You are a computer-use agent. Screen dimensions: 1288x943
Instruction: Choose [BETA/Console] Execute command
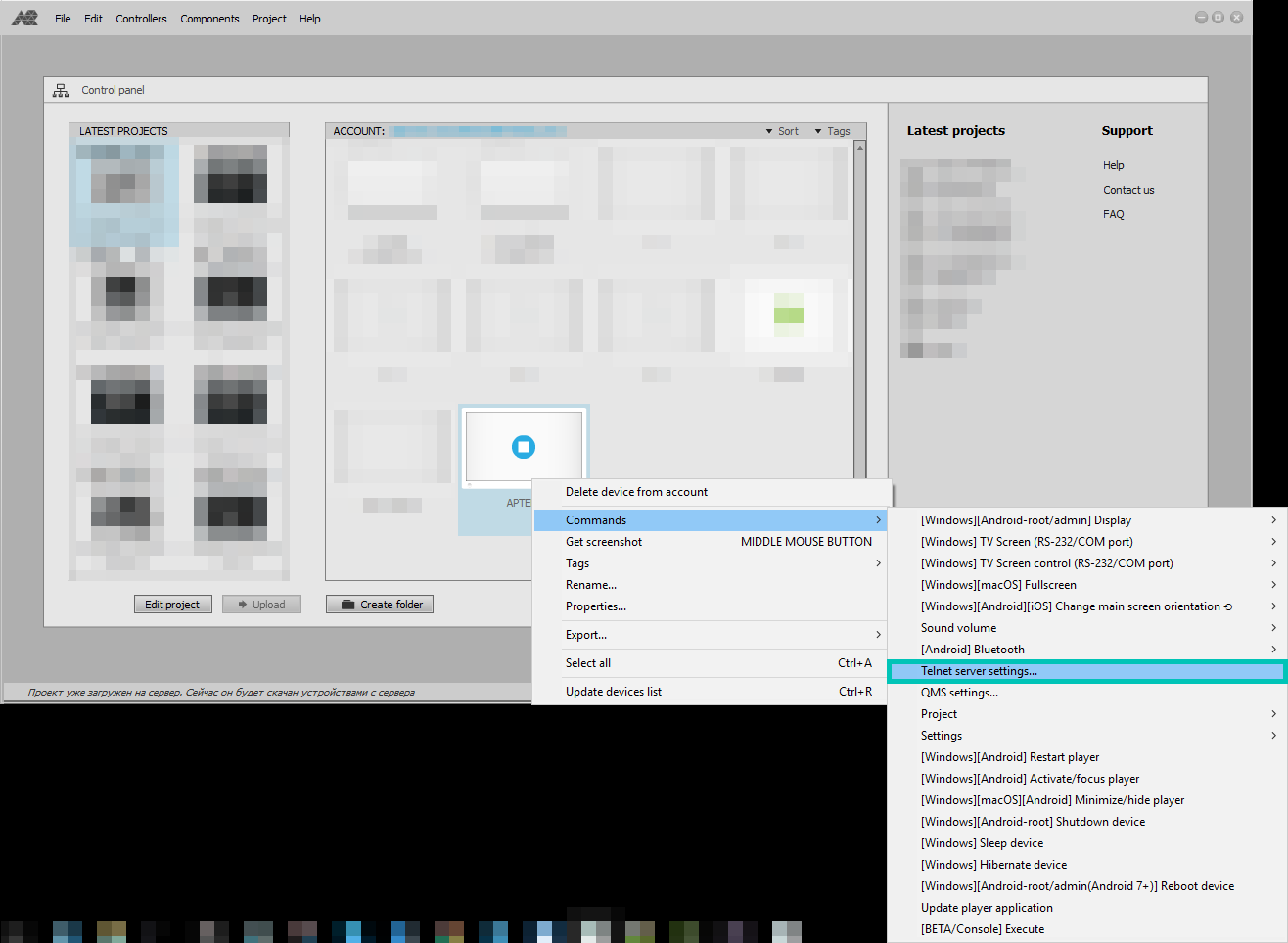point(1086,929)
